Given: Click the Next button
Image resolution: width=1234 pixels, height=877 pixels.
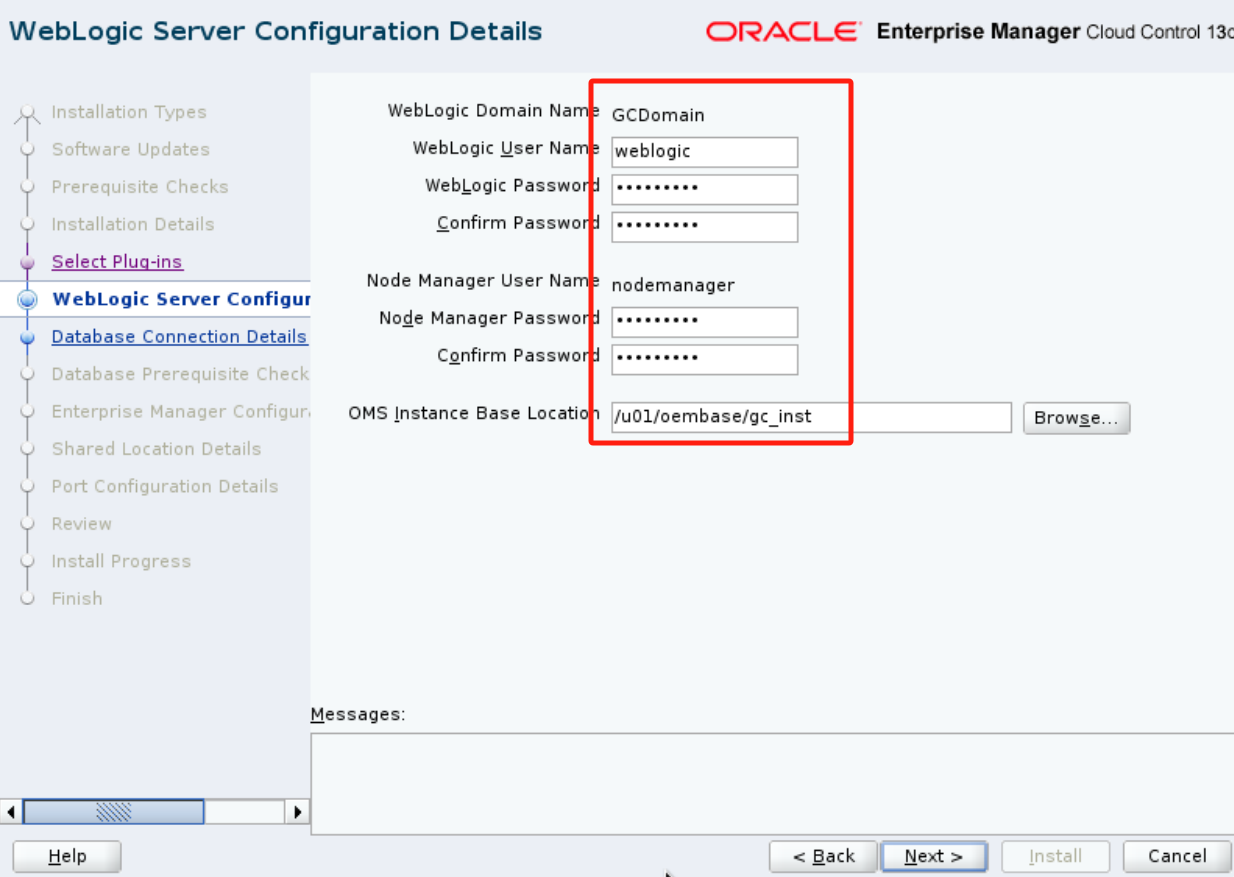Looking at the screenshot, I should tap(933, 856).
